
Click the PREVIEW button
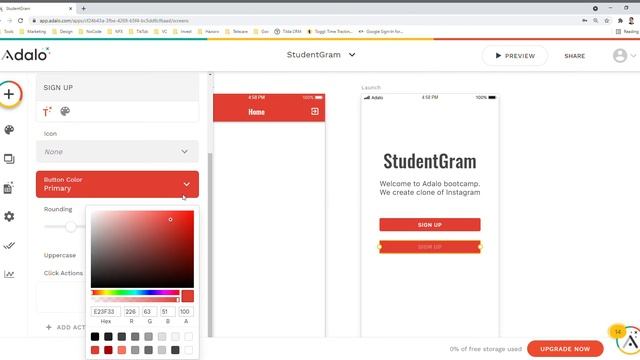click(x=515, y=56)
